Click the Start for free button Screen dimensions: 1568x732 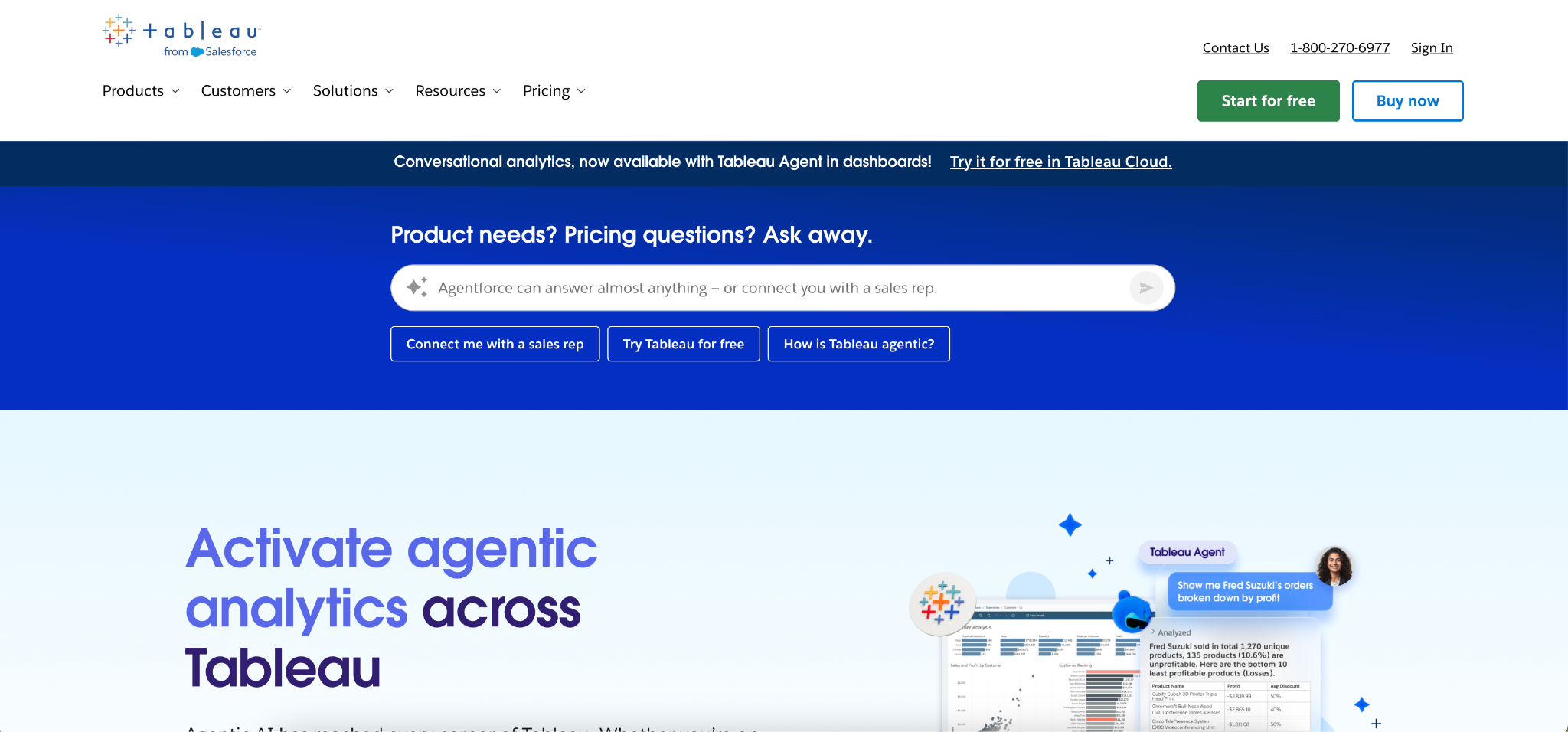tap(1268, 101)
